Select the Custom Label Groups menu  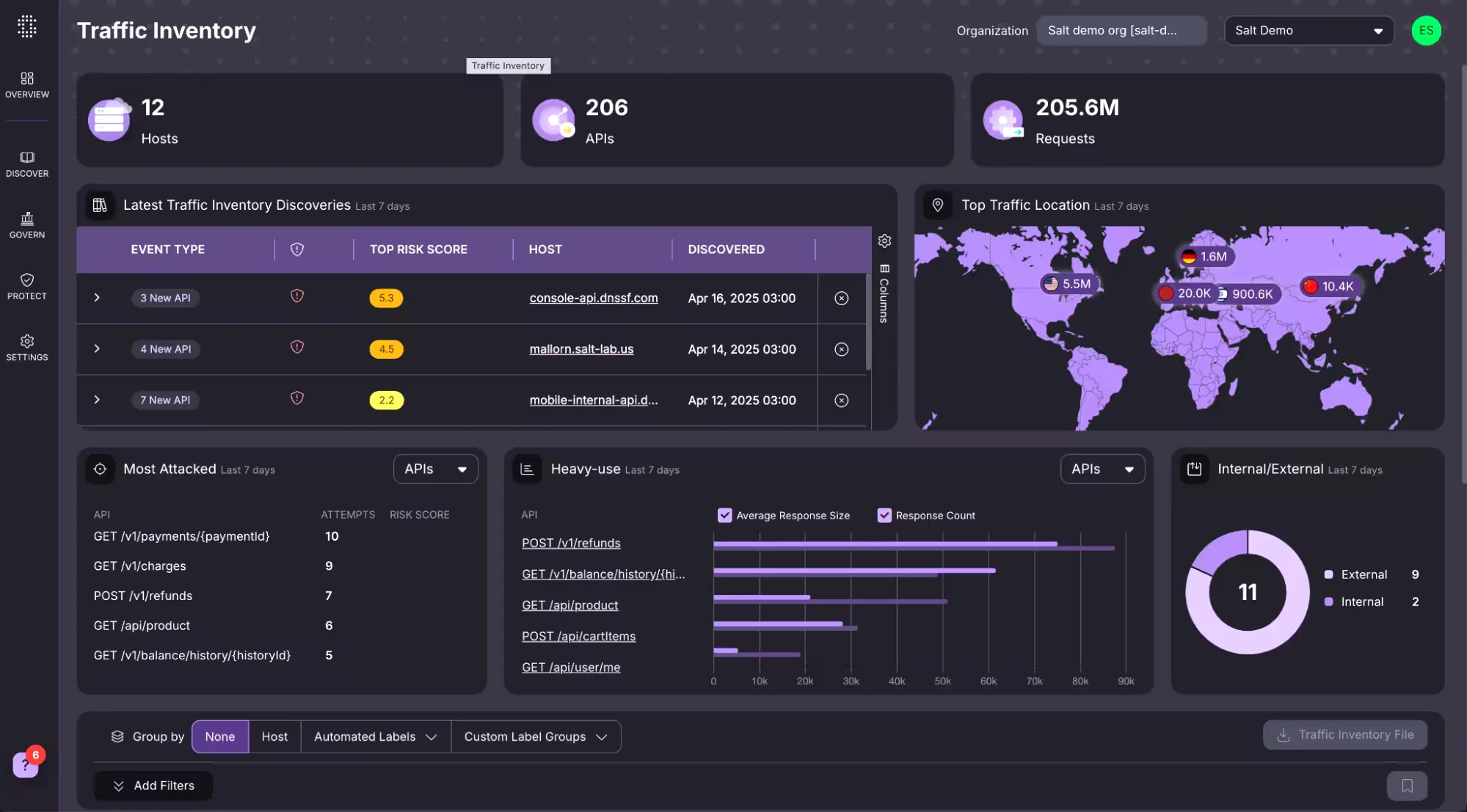(536, 736)
